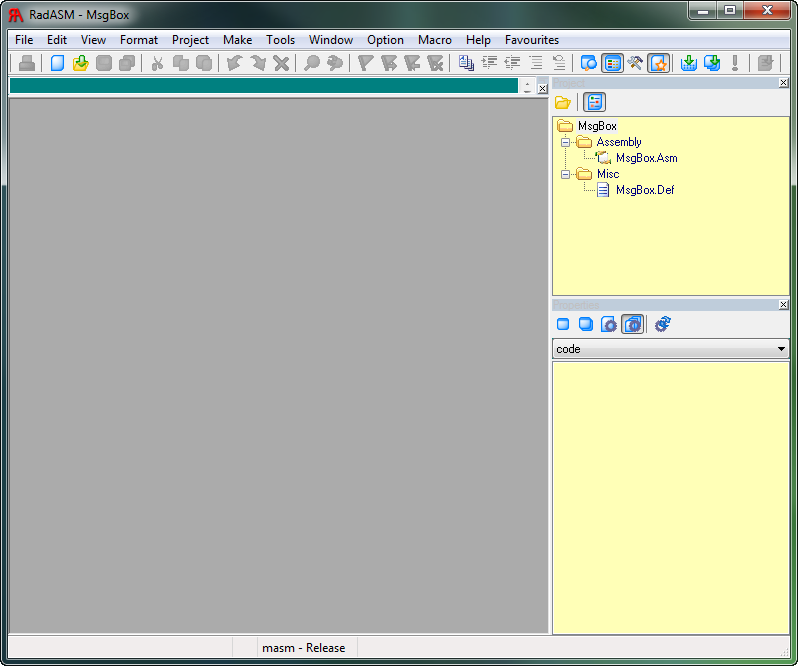
Task: Open the View menu
Action: 93,40
